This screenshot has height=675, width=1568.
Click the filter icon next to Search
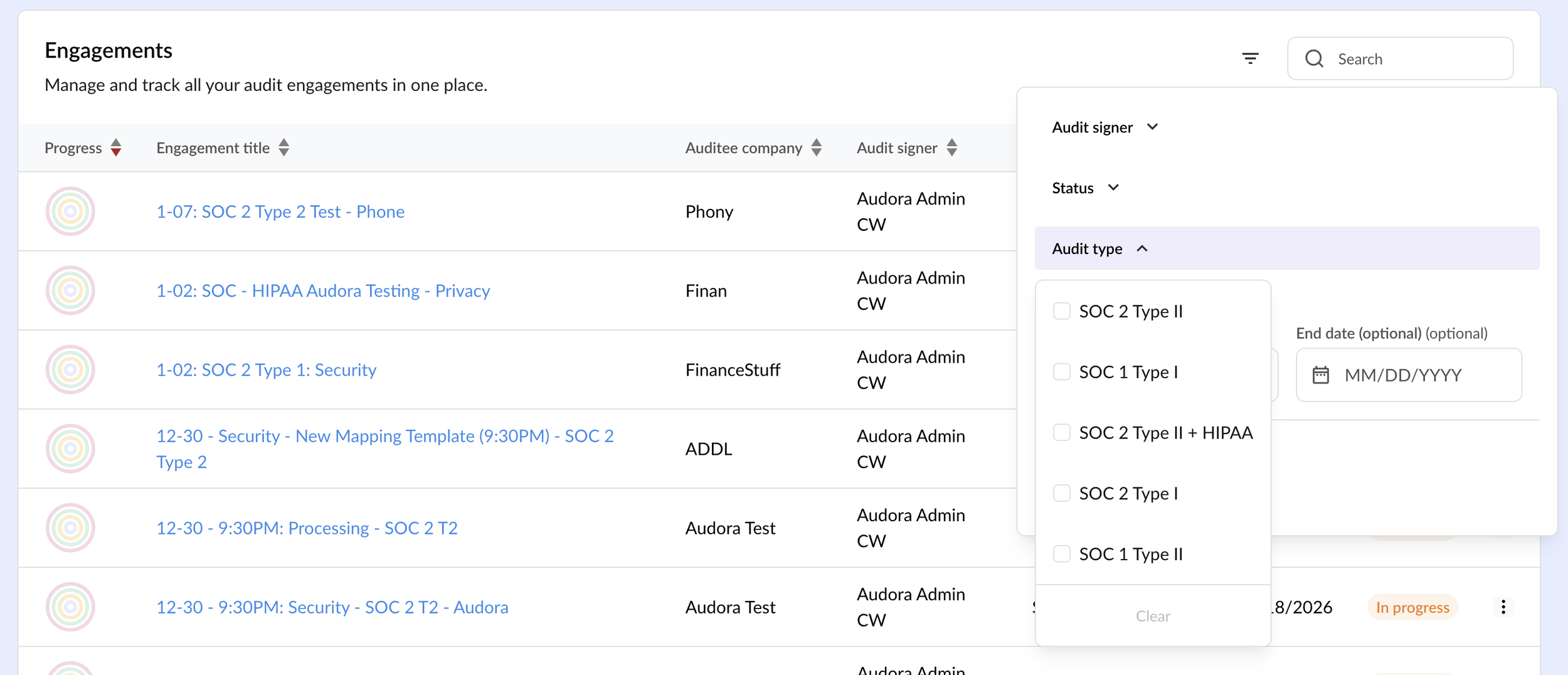coord(1250,58)
